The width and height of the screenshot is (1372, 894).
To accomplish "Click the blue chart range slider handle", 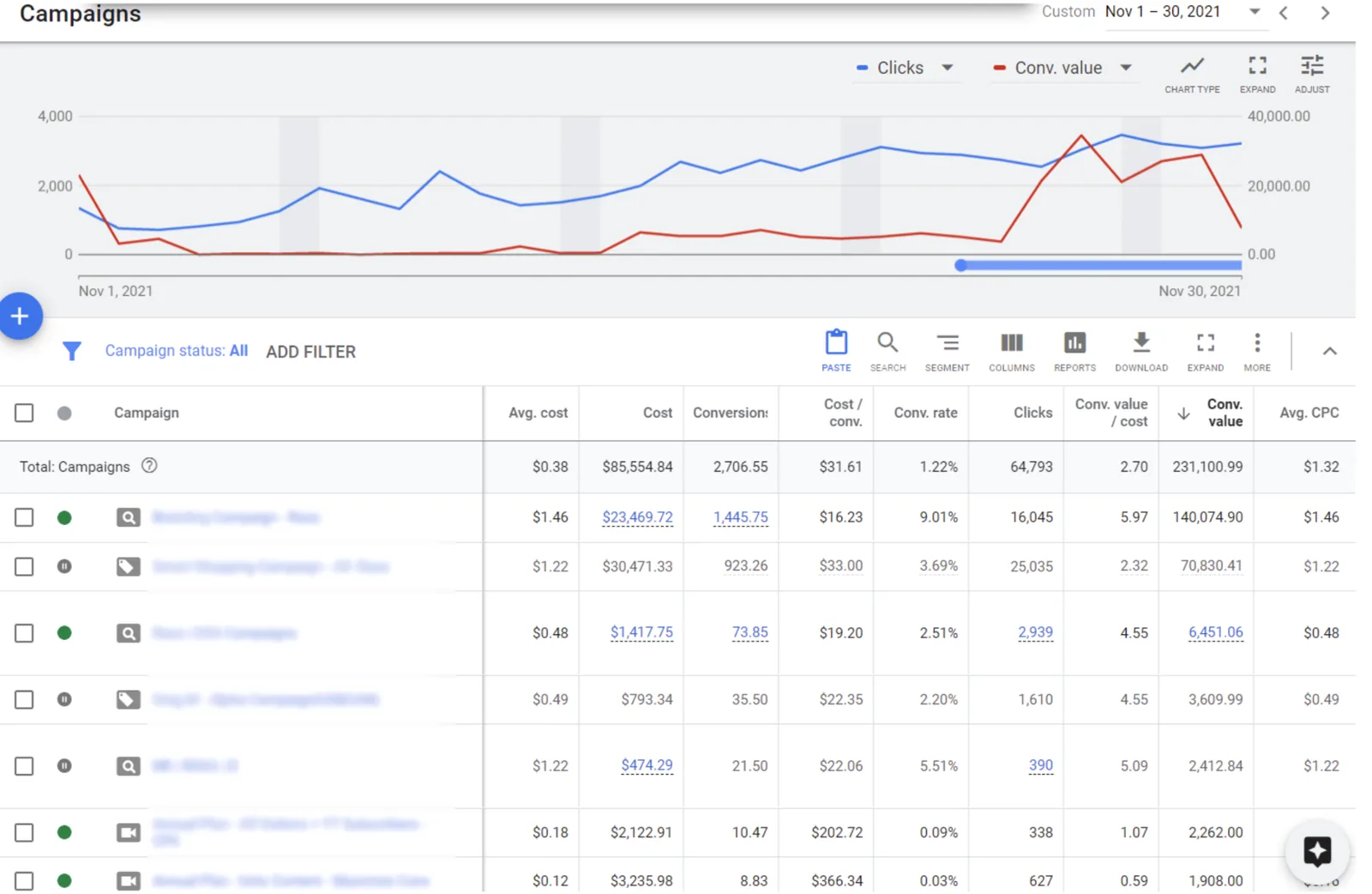I will click(x=961, y=265).
